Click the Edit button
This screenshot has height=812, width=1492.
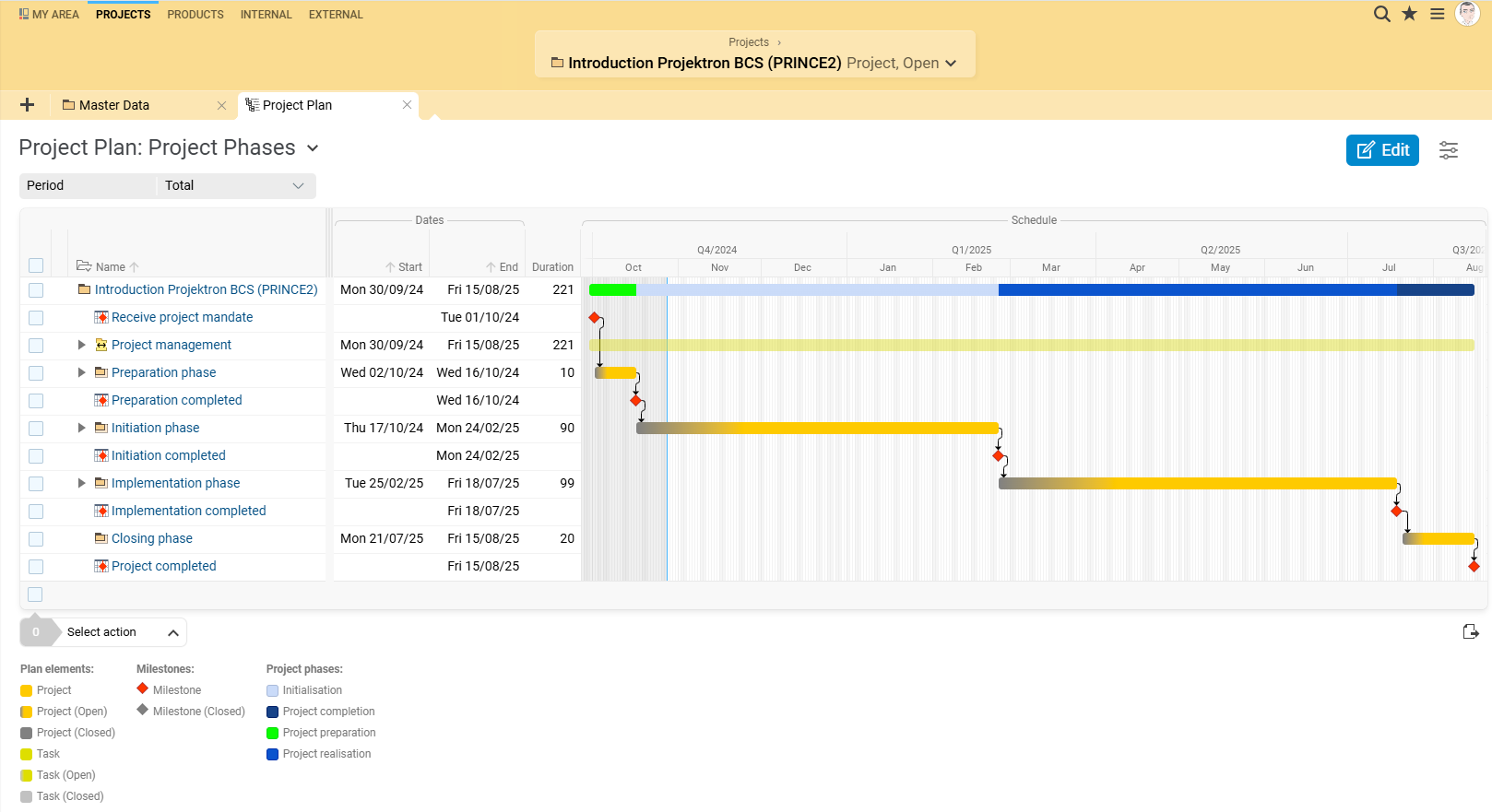[x=1382, y=150]
